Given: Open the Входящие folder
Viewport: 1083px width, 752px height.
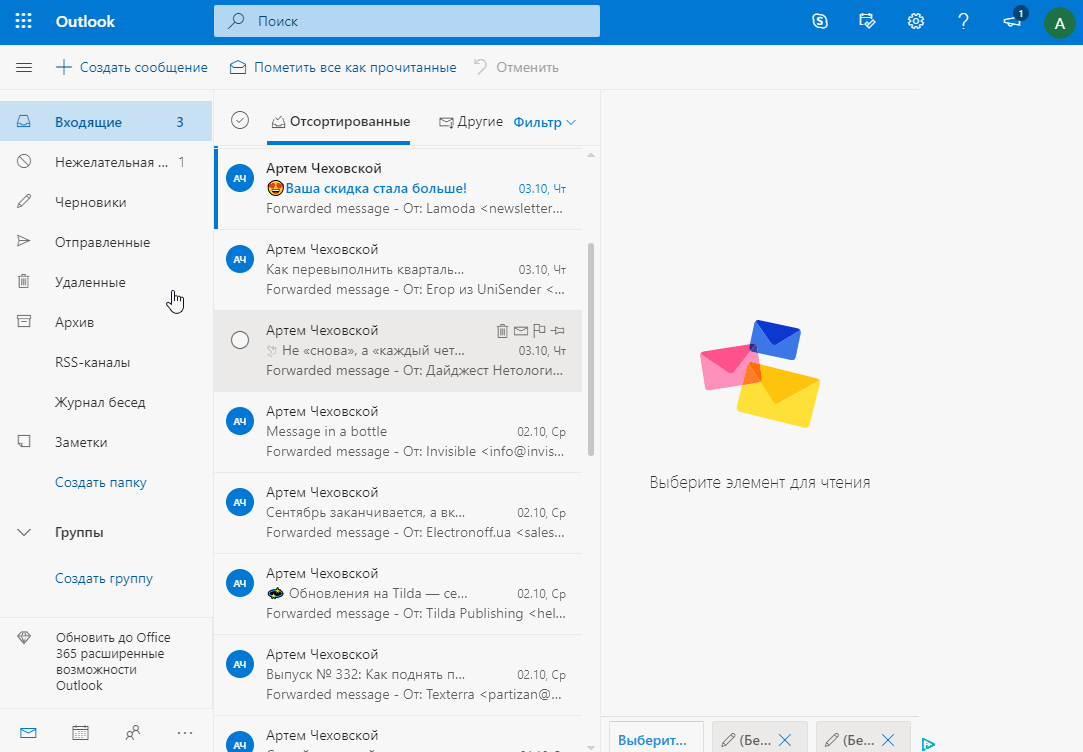Looking at the screenshot, I should 106,122.
